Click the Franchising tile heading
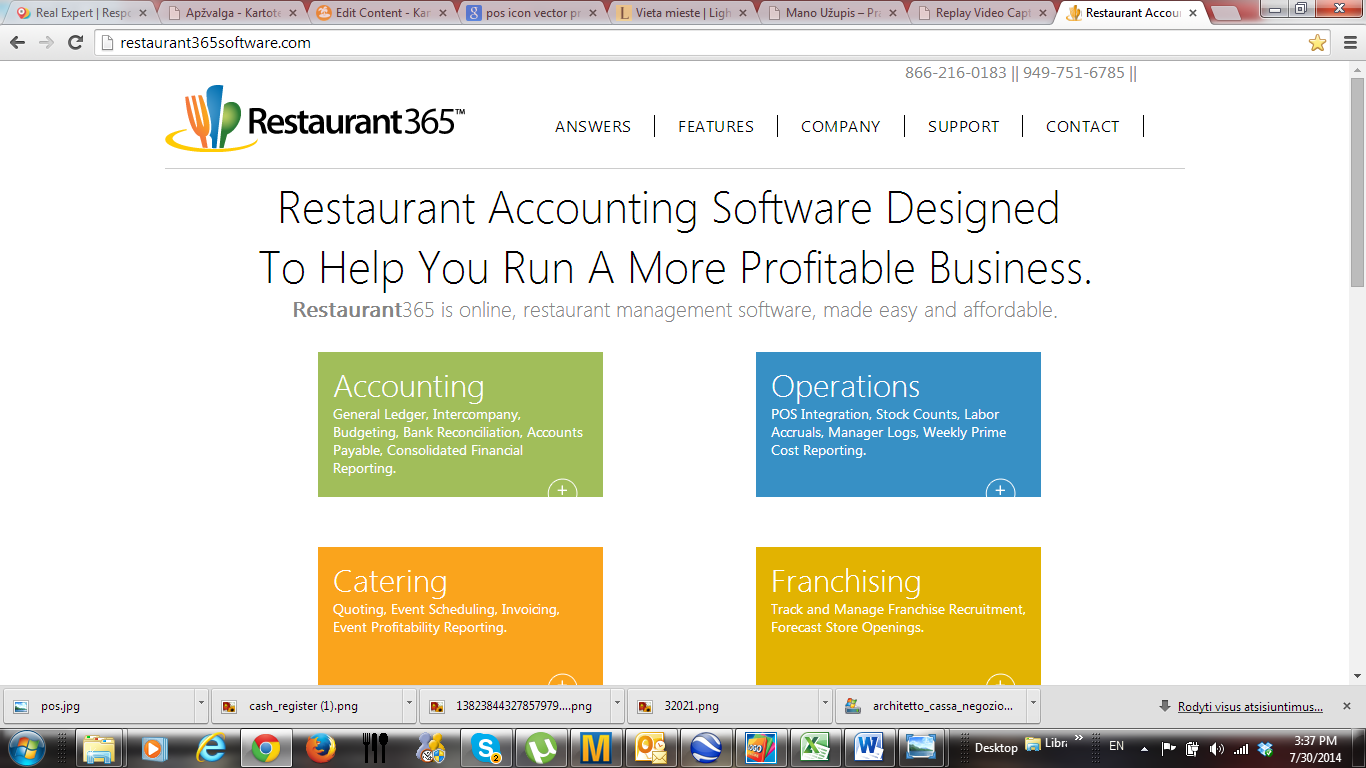Viewport: 1366px width, 768px height. point(846,582)
